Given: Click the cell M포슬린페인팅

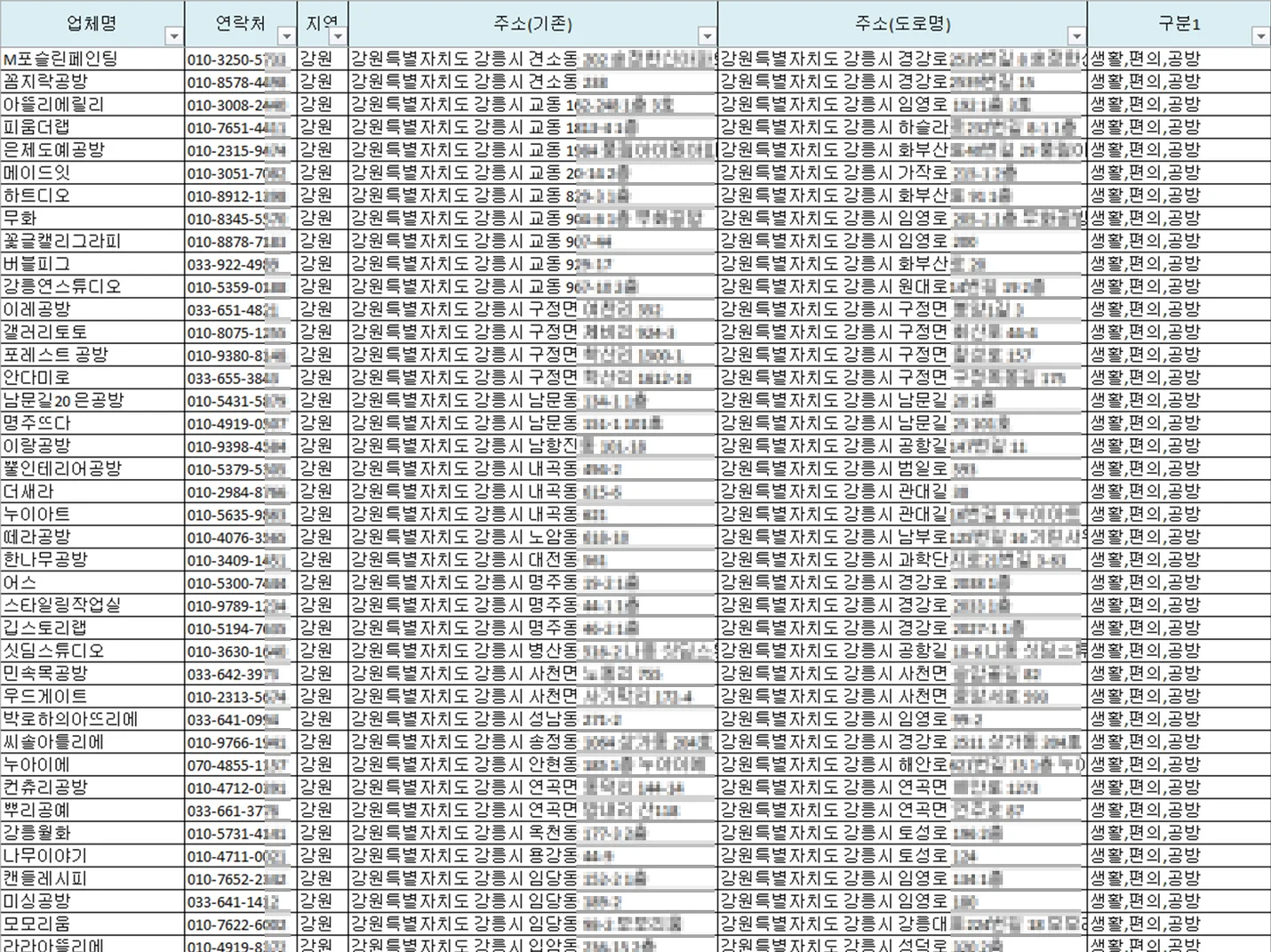Looking at the screenshot, I should click(92, 59).
